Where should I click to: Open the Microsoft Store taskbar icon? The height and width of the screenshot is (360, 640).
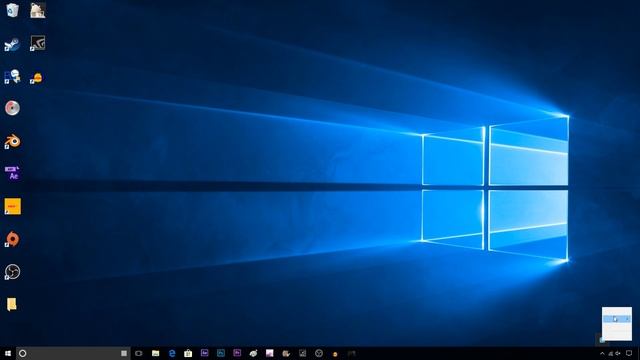(188, 353)
